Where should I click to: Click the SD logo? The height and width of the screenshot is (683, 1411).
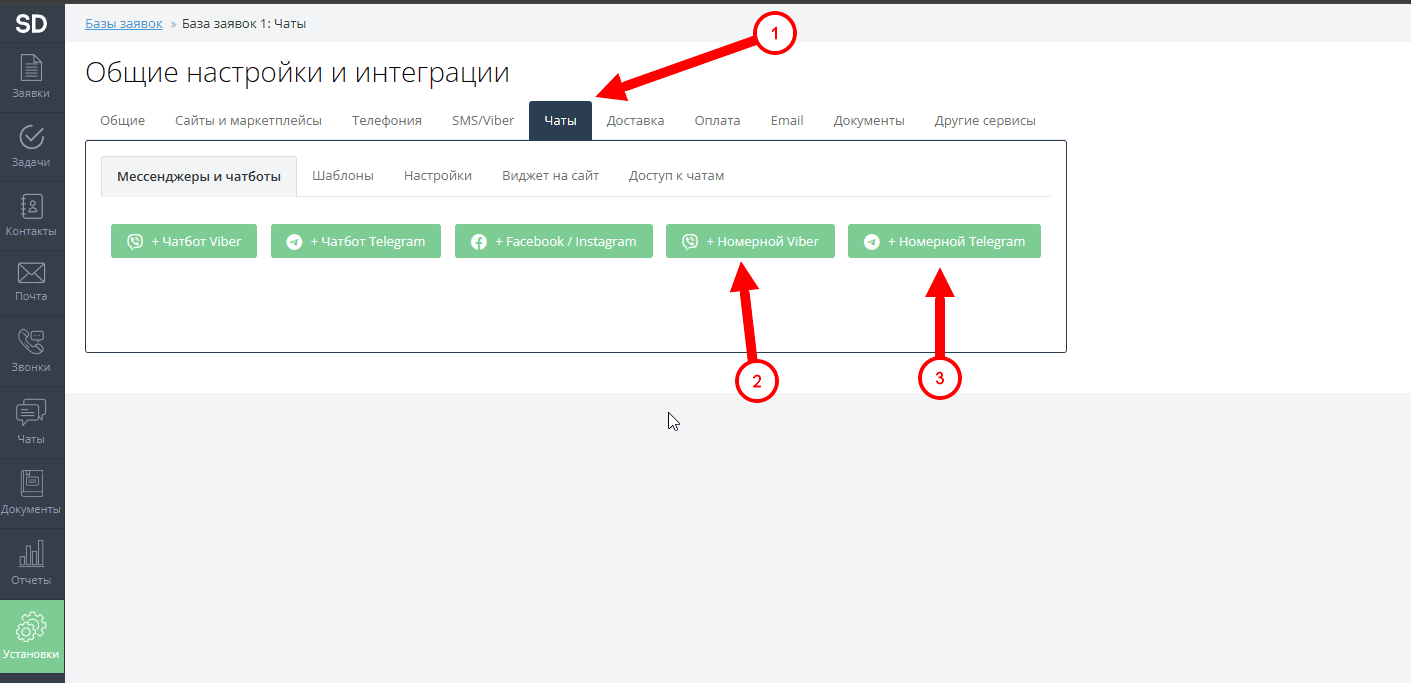(x=32, y=23)
